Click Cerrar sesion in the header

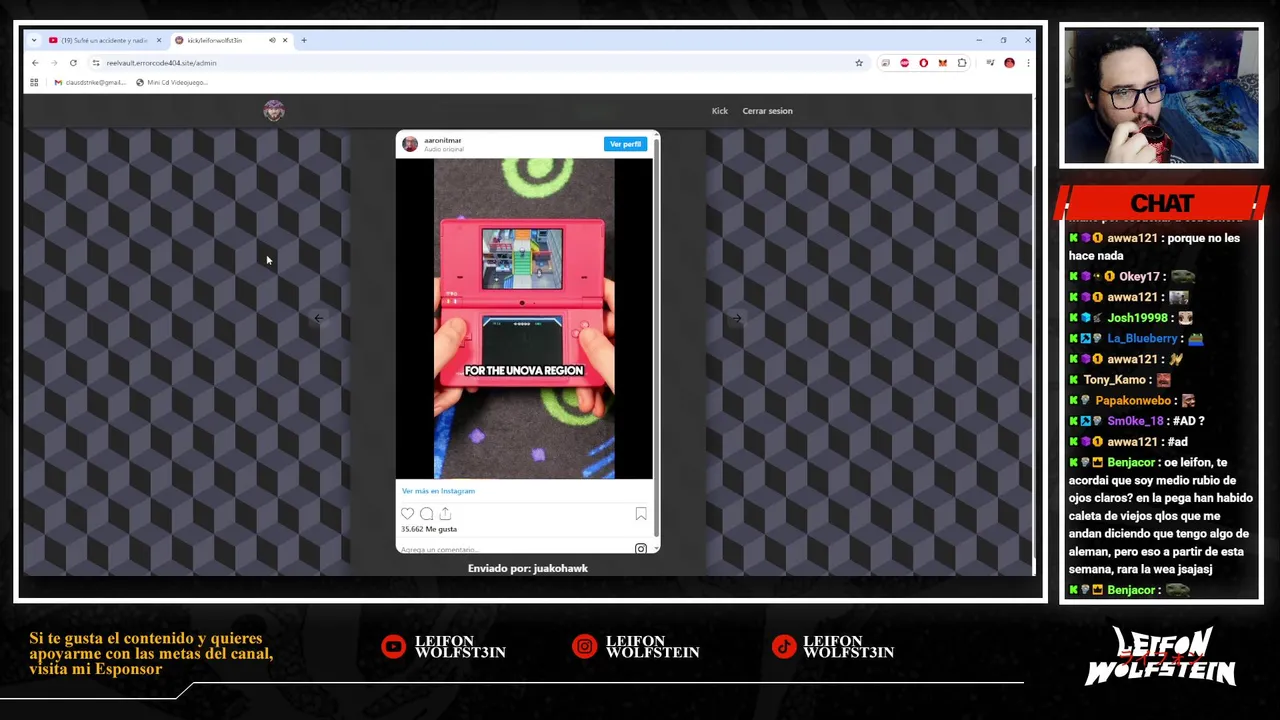point(767,111)
